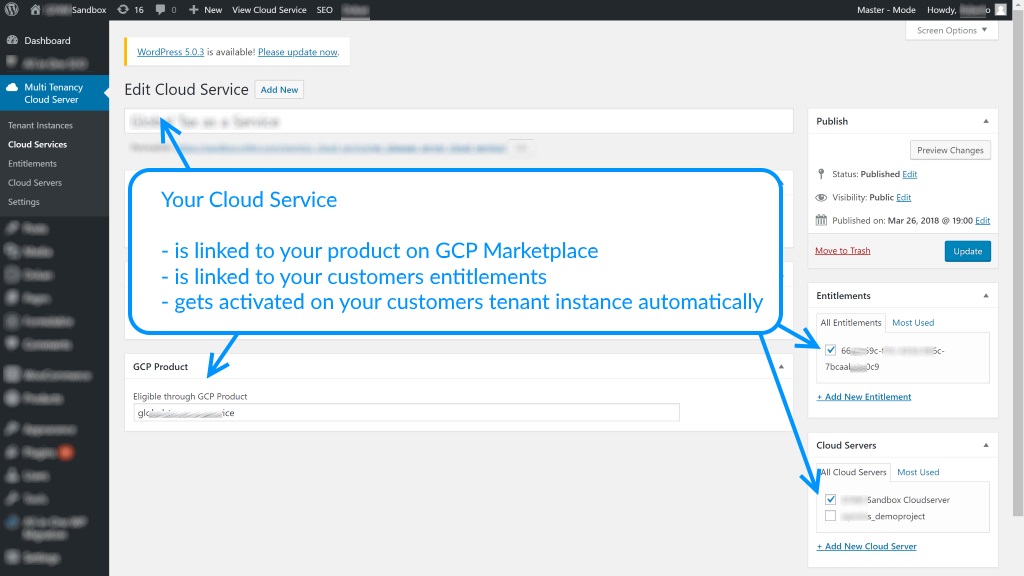Viewport: 1024px width, 576px height.
Task: Click + Add New Entitlement link
Action: [x=863, y=396]
